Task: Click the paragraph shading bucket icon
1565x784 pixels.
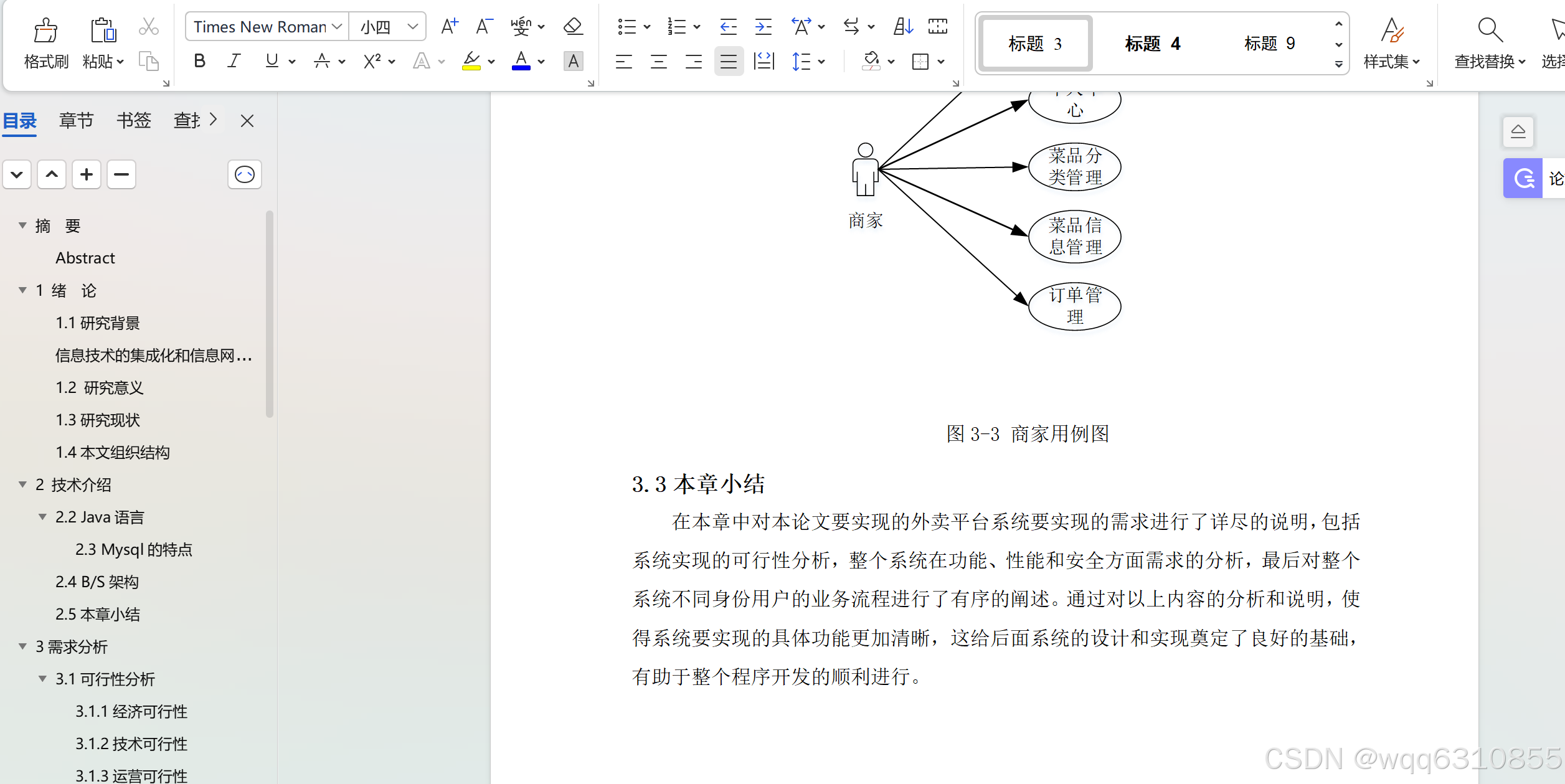Action: tap(871, 61)
